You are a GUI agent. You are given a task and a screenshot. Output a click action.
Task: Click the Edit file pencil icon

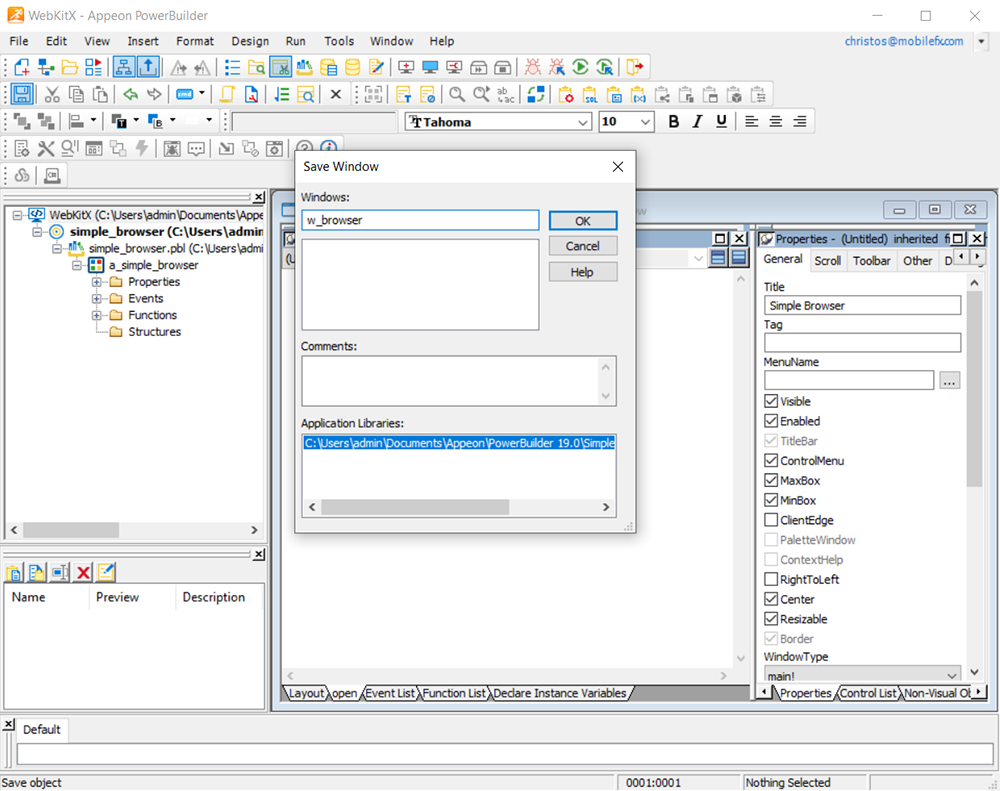coord(376,67)
